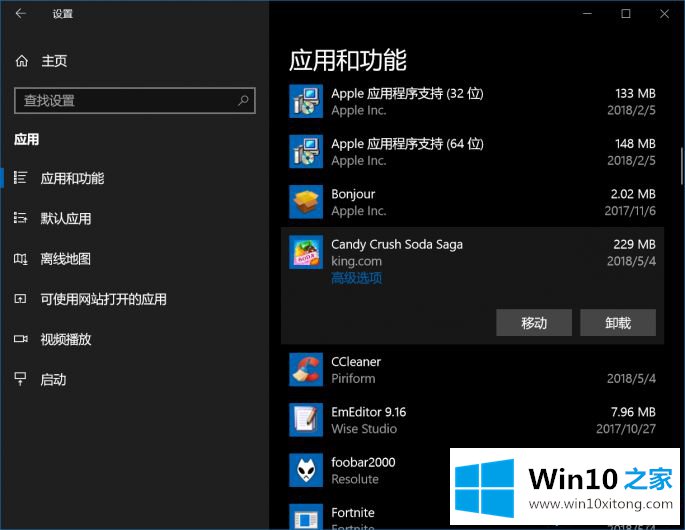
Task: Click the 可使用网站打开的应用 icon
Action: click(20, 299)
